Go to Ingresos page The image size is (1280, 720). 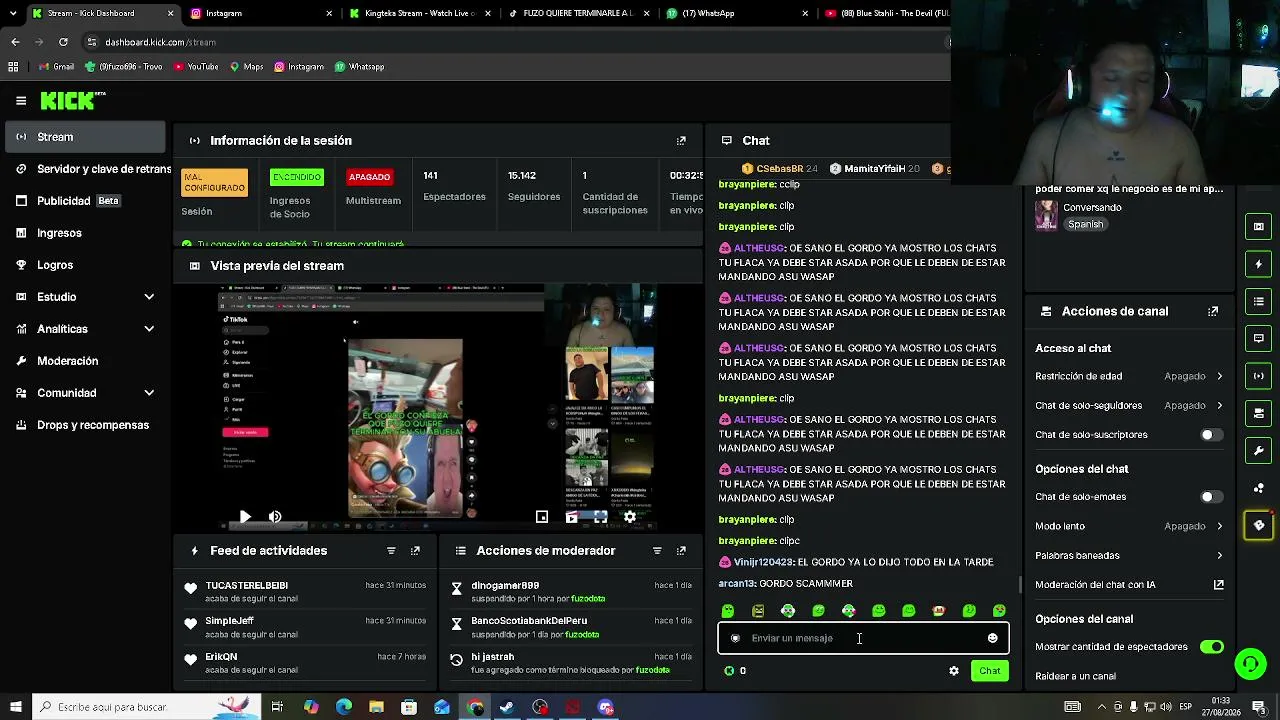click(85, 233)
